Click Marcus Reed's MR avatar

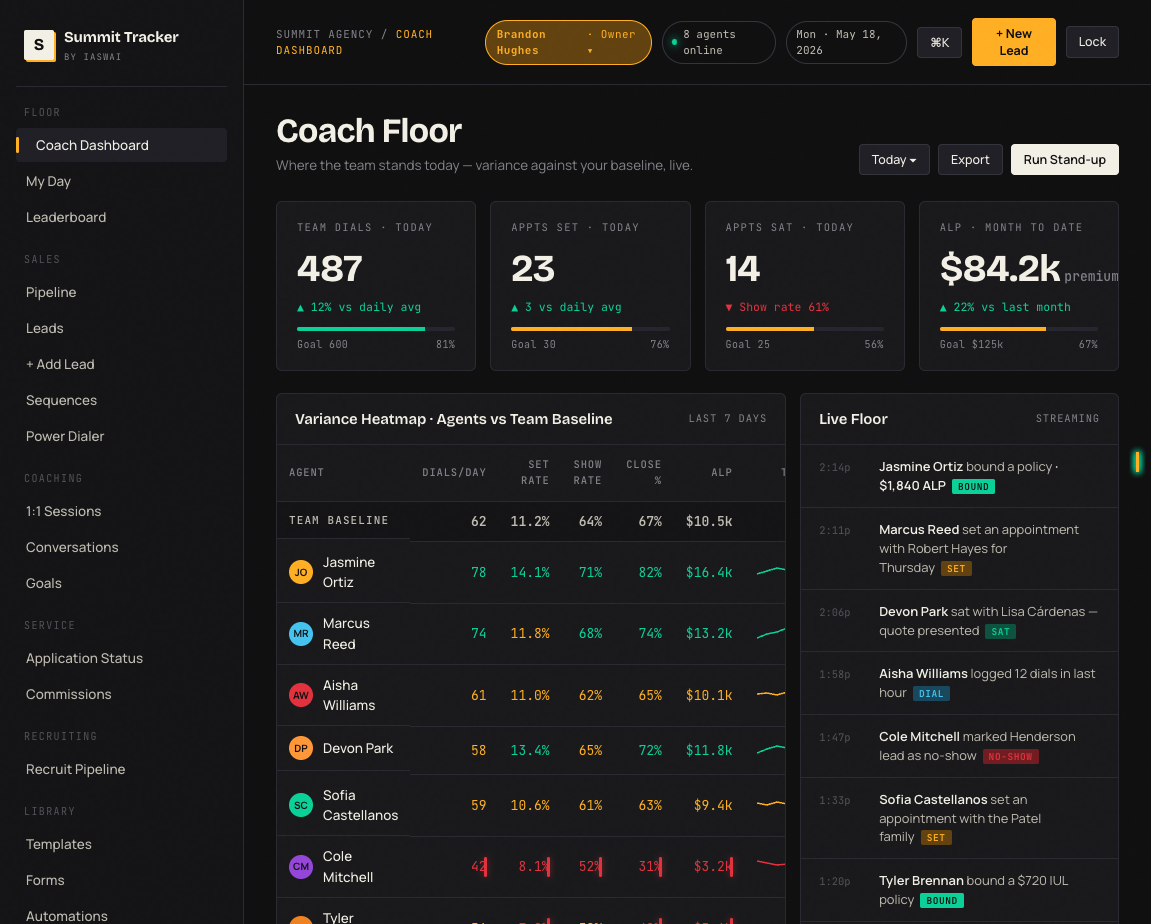click(x=301, y=633)
